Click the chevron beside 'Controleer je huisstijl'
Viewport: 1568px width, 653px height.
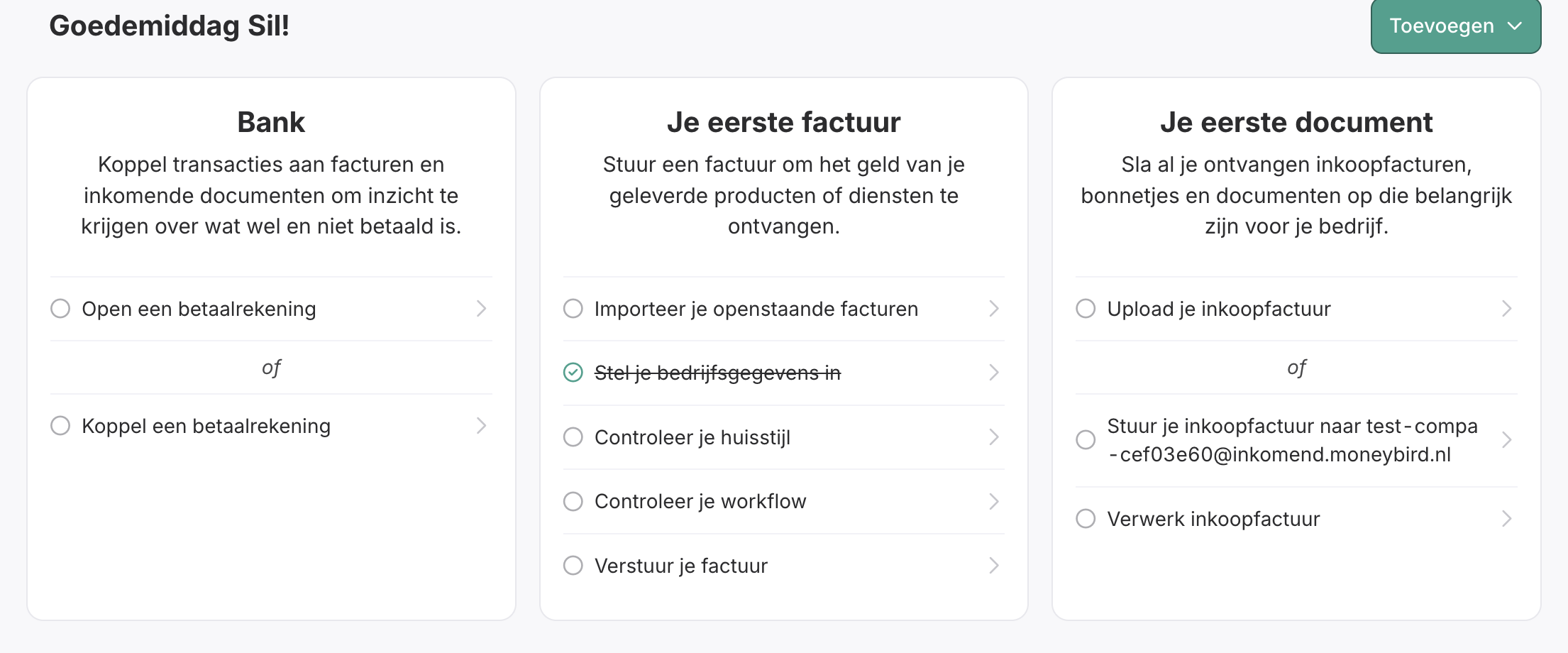coord(993,437)
